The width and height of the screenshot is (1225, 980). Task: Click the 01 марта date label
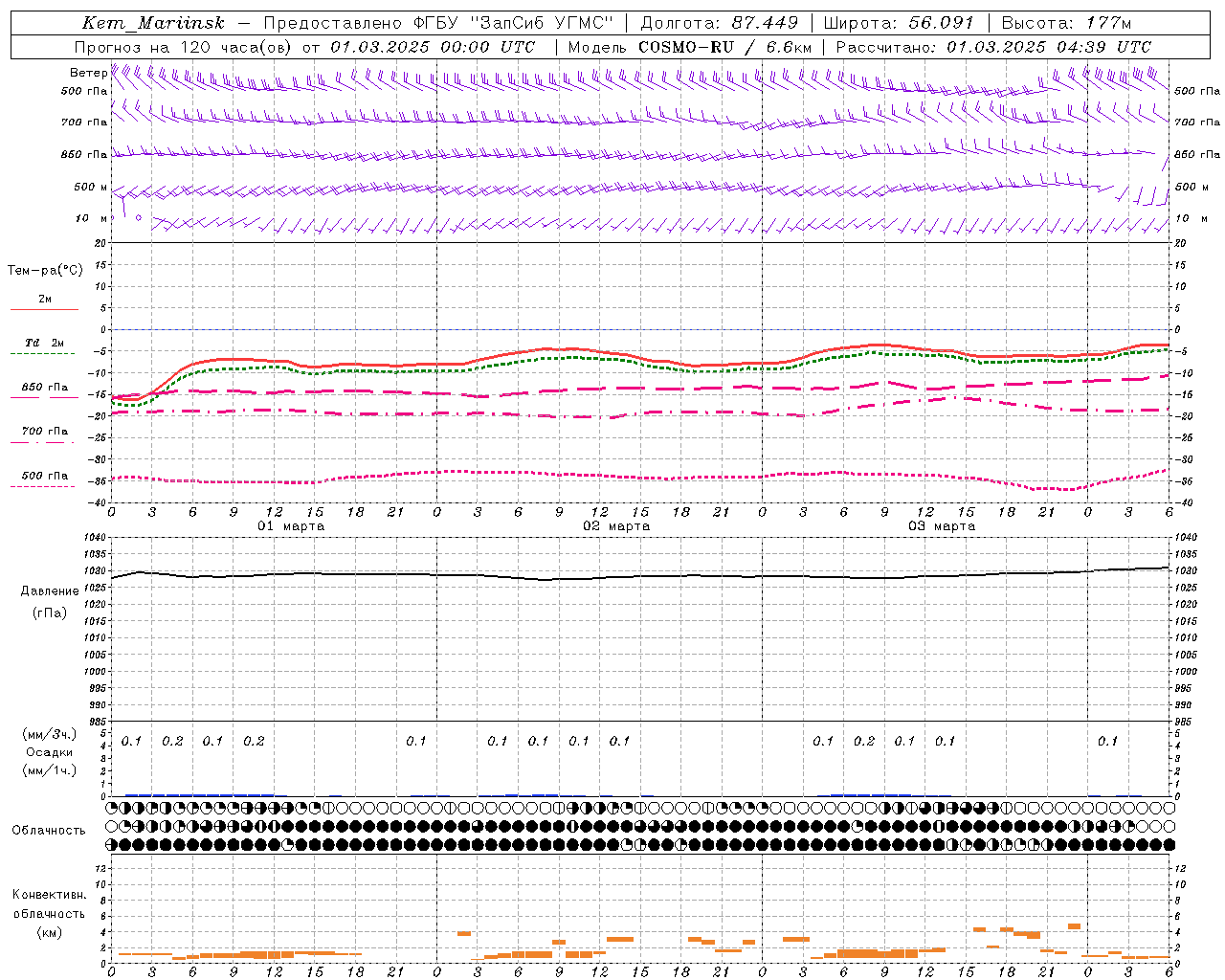coord(291,526)
